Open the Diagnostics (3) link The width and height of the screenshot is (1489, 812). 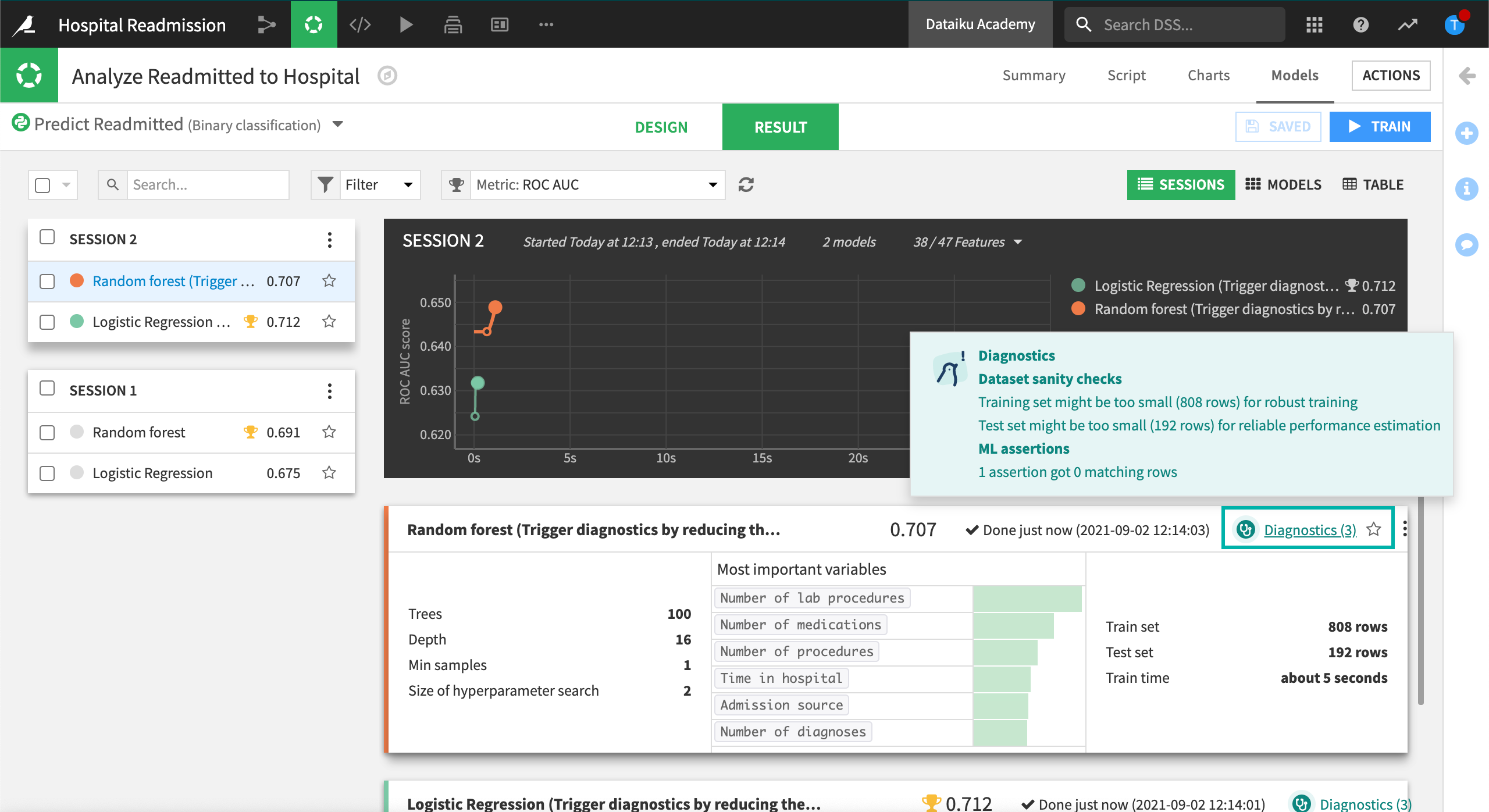point(1310,530)
